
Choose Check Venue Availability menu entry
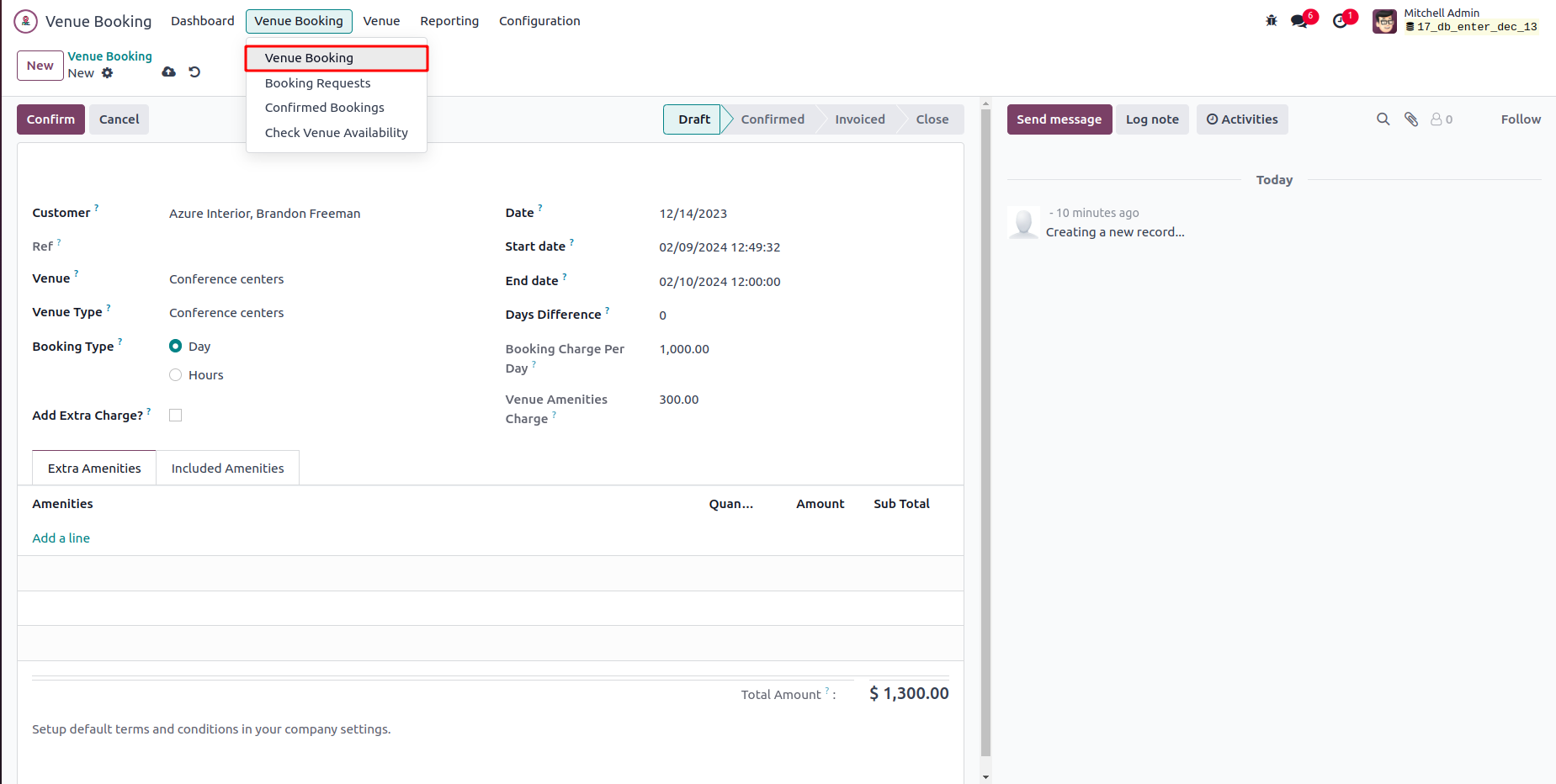coord(336,133)
